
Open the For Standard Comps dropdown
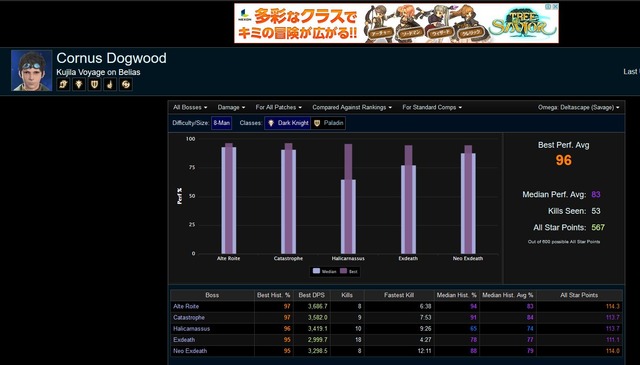point(432,107)
